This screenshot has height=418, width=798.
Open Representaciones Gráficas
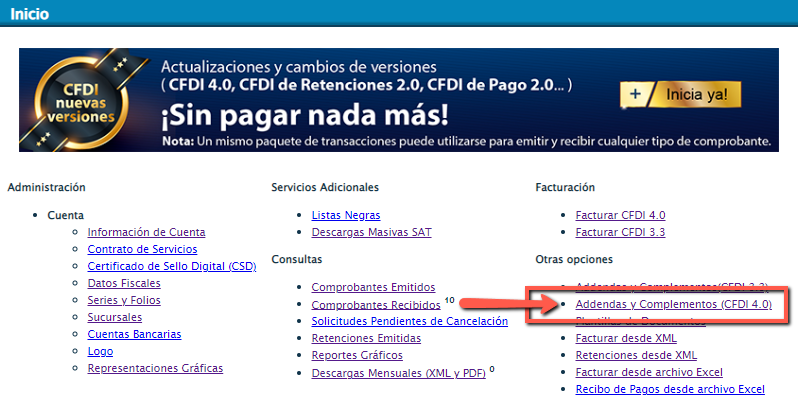155,368
